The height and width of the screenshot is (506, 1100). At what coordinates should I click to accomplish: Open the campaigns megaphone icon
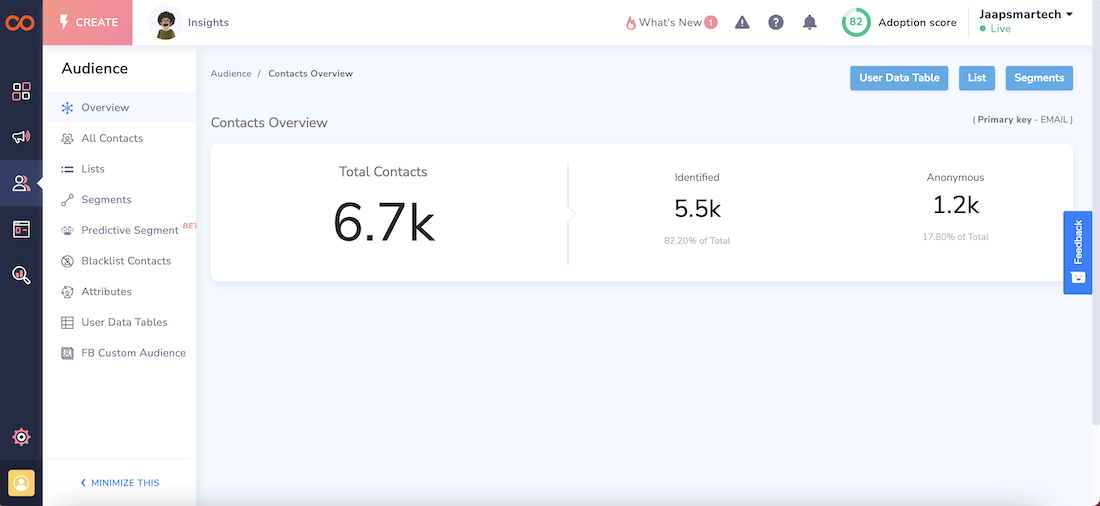[x=21, y=138]
